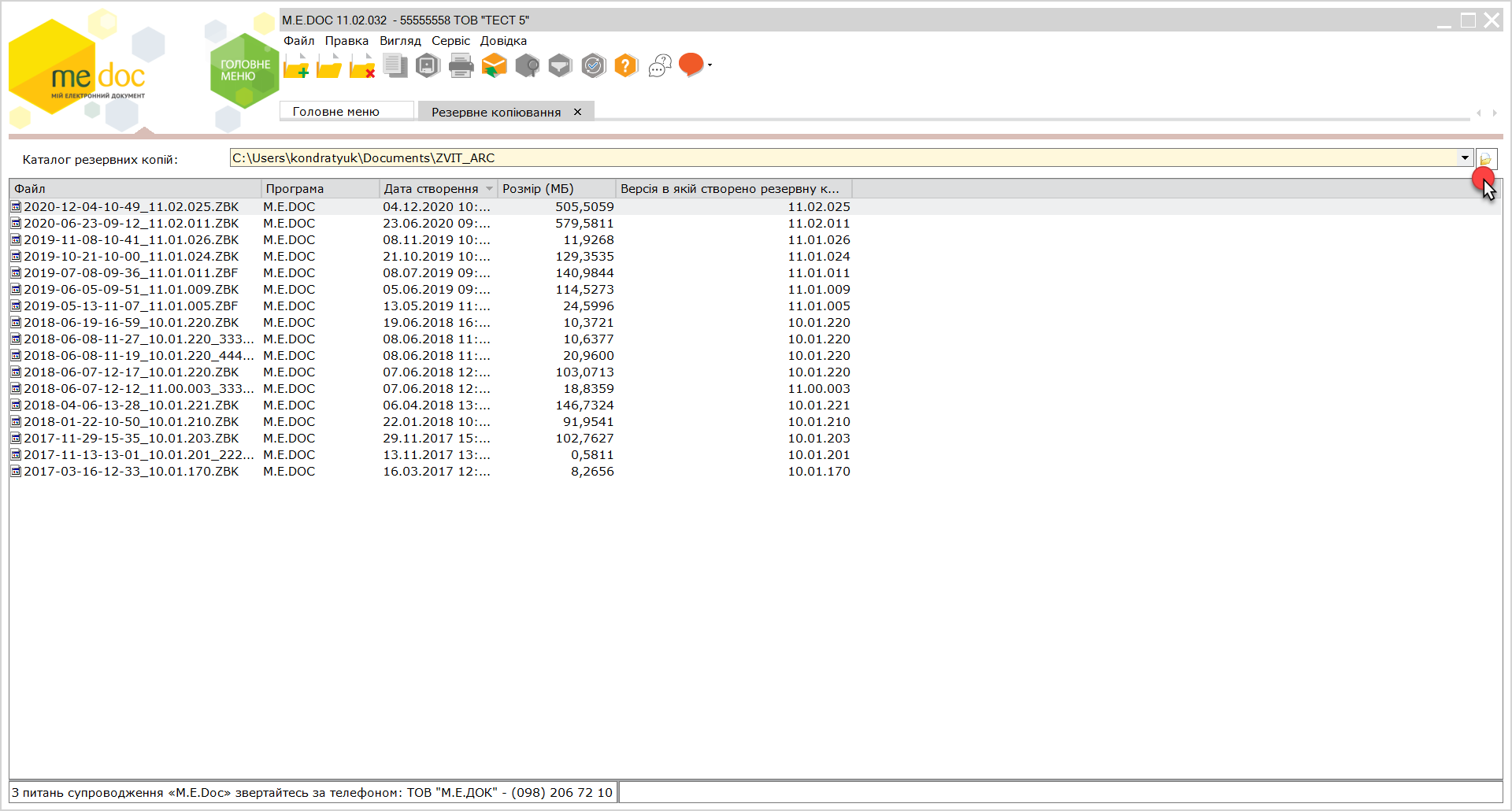
Task: Click size value 146,7324
Action: coord(584,405)
